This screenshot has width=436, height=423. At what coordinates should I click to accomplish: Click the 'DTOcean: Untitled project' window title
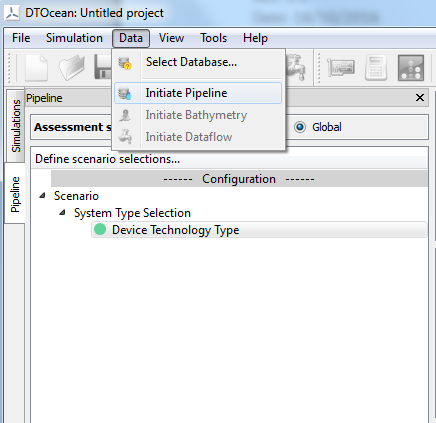pos(95,13)
